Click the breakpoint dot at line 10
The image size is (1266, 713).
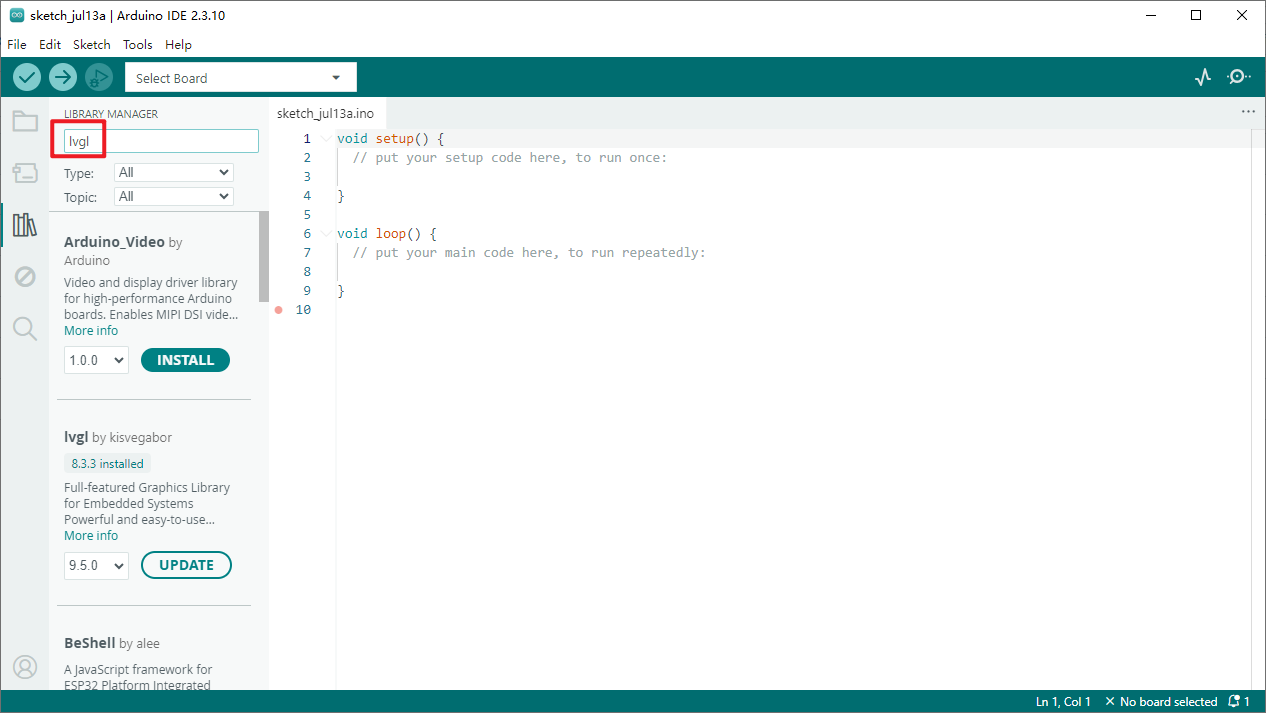coord(279,310)
